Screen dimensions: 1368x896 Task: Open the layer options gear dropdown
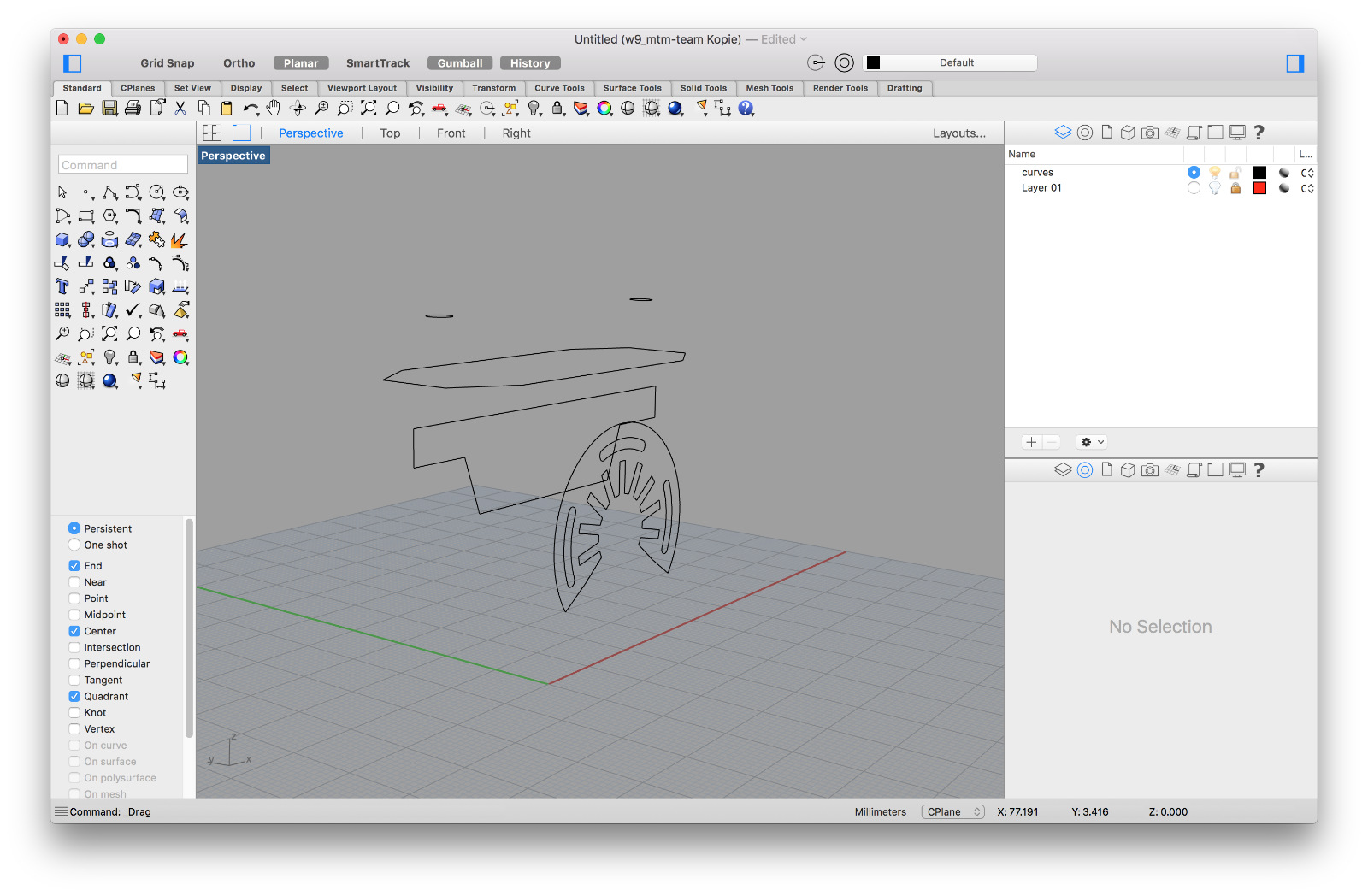pyautogui.click(x=1093, y=442)
